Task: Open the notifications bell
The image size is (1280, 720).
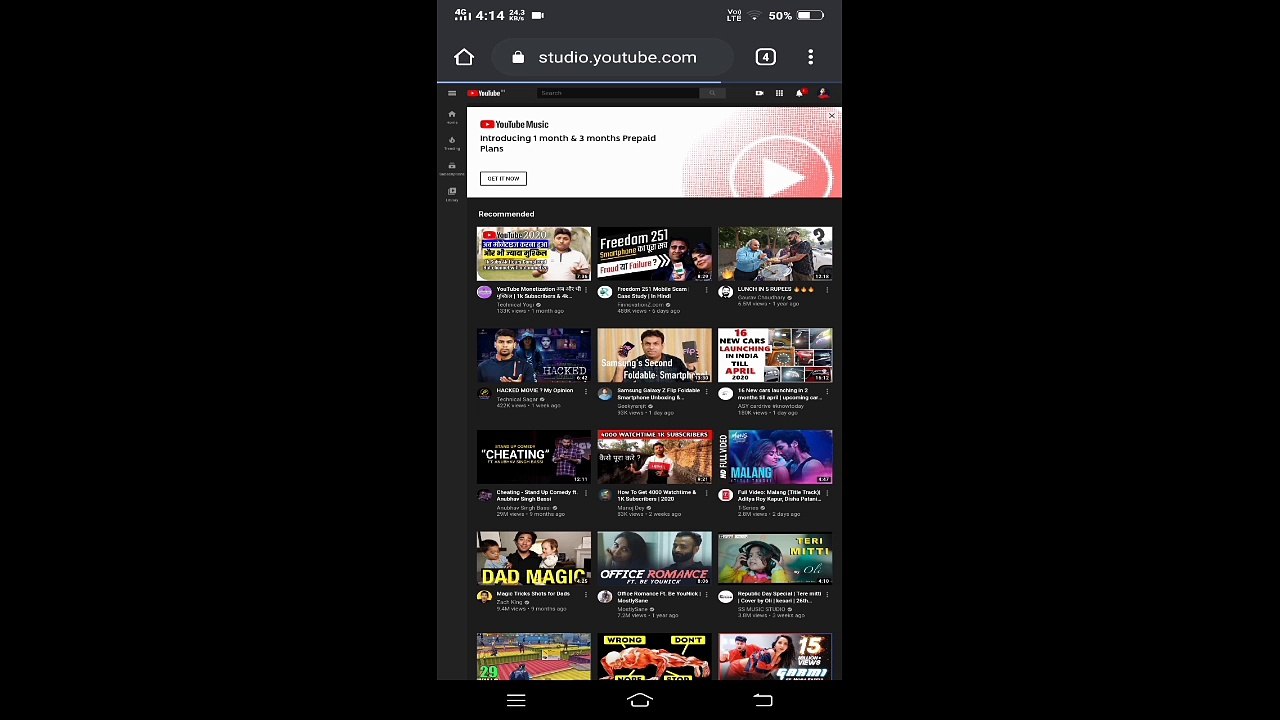Action: click(x=800, y=93)
